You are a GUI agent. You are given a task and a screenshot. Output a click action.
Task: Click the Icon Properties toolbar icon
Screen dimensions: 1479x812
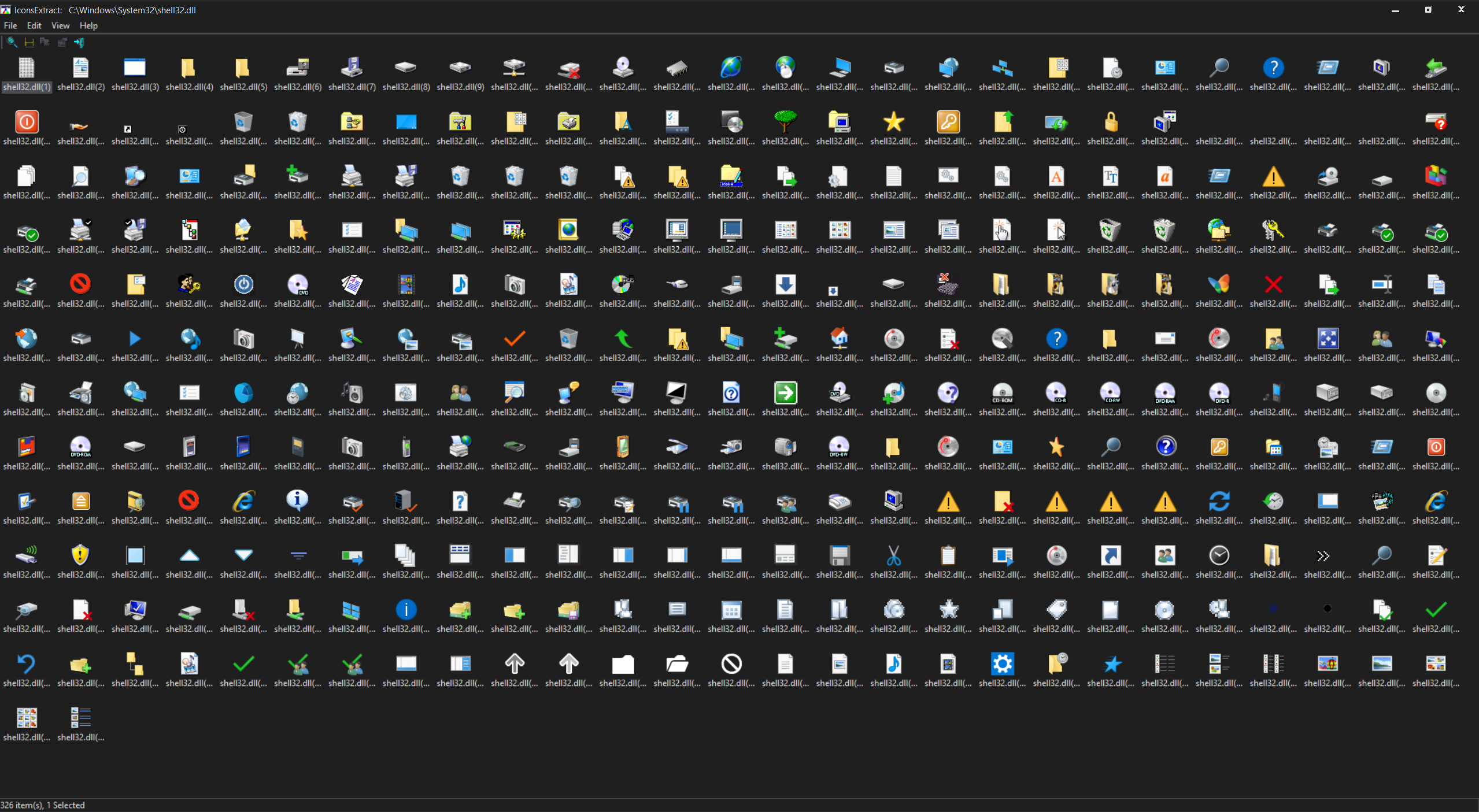tap(62, 42)
